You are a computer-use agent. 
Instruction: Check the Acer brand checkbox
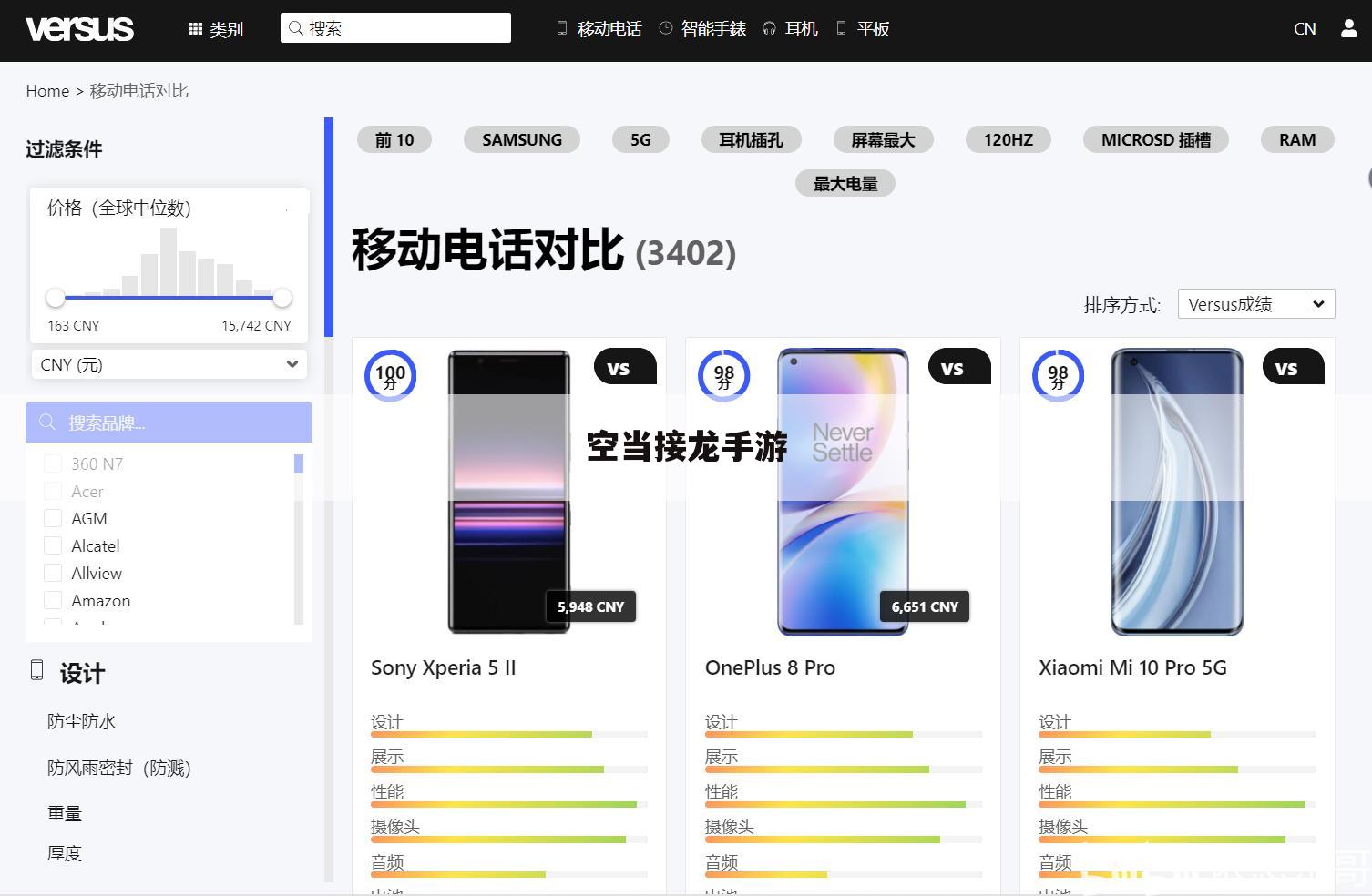tap(53, 491)
